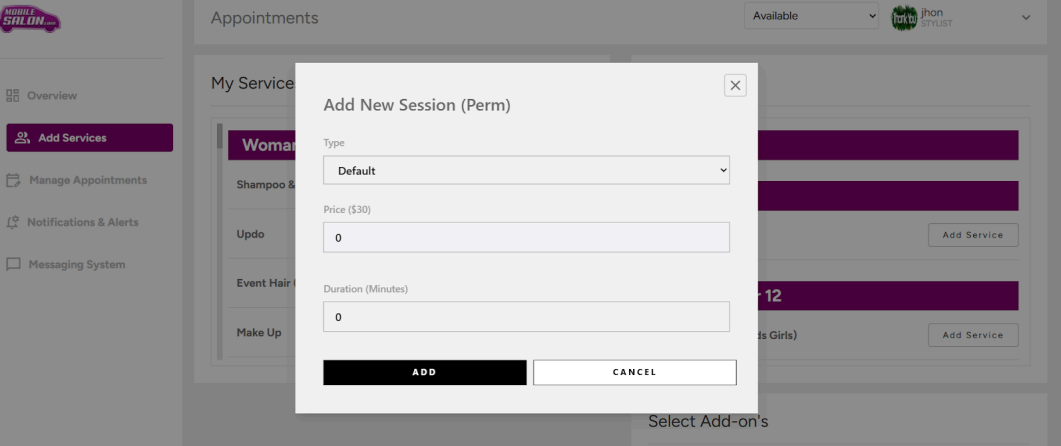
Task: Click the Mobile Salon logo
Action: pos(30,20)
